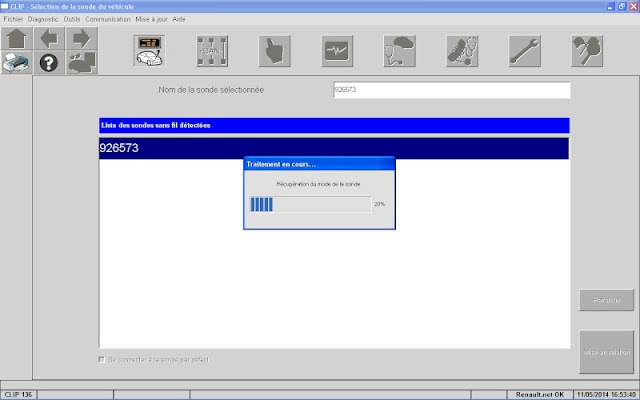Open the printer icon
640x400 pixels.
pyautogui.click(x=17, y=62)
